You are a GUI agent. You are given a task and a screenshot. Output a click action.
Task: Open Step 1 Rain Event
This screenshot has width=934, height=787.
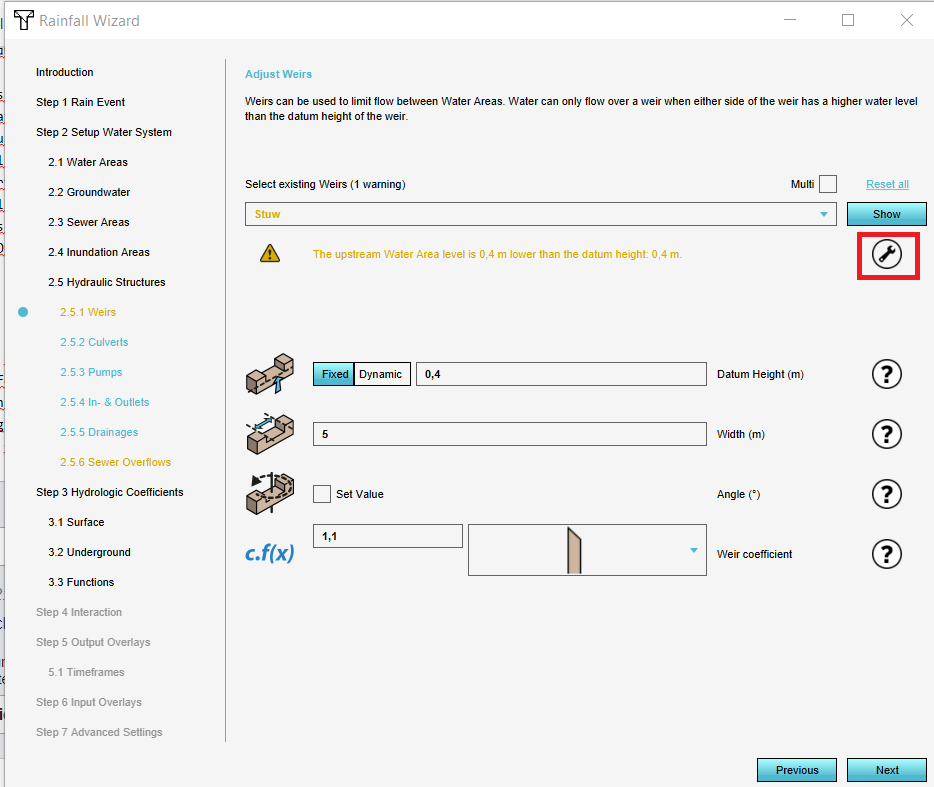click(x=80, y=102)
